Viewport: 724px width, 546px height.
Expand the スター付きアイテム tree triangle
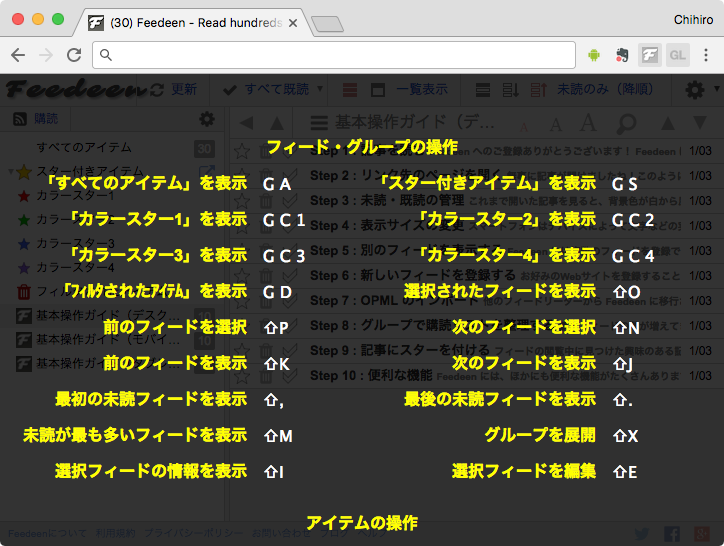coord(9,172)
